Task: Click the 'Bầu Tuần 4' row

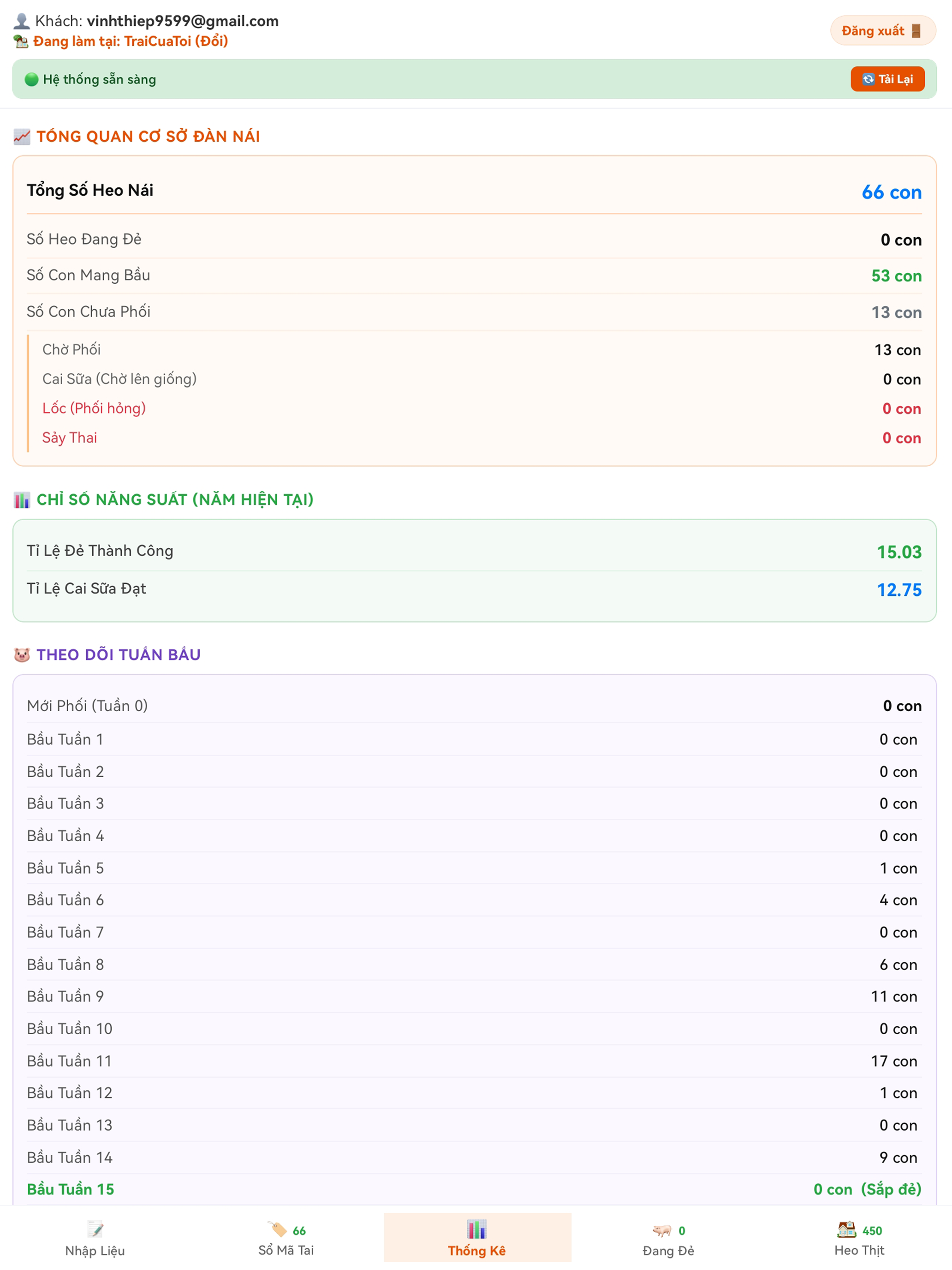Action: coord(475,835)
